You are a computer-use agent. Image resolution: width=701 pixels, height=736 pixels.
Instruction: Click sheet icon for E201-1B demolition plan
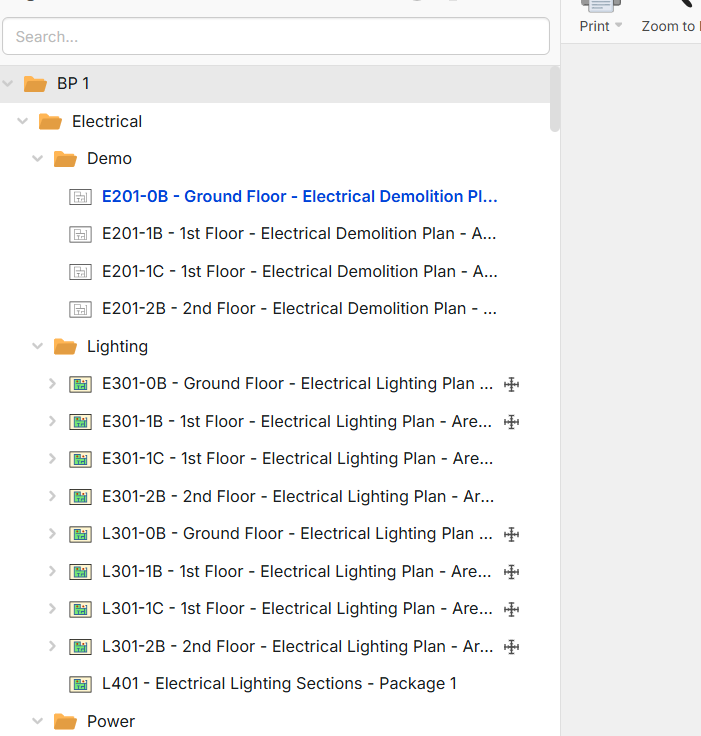tap(80, 234)
